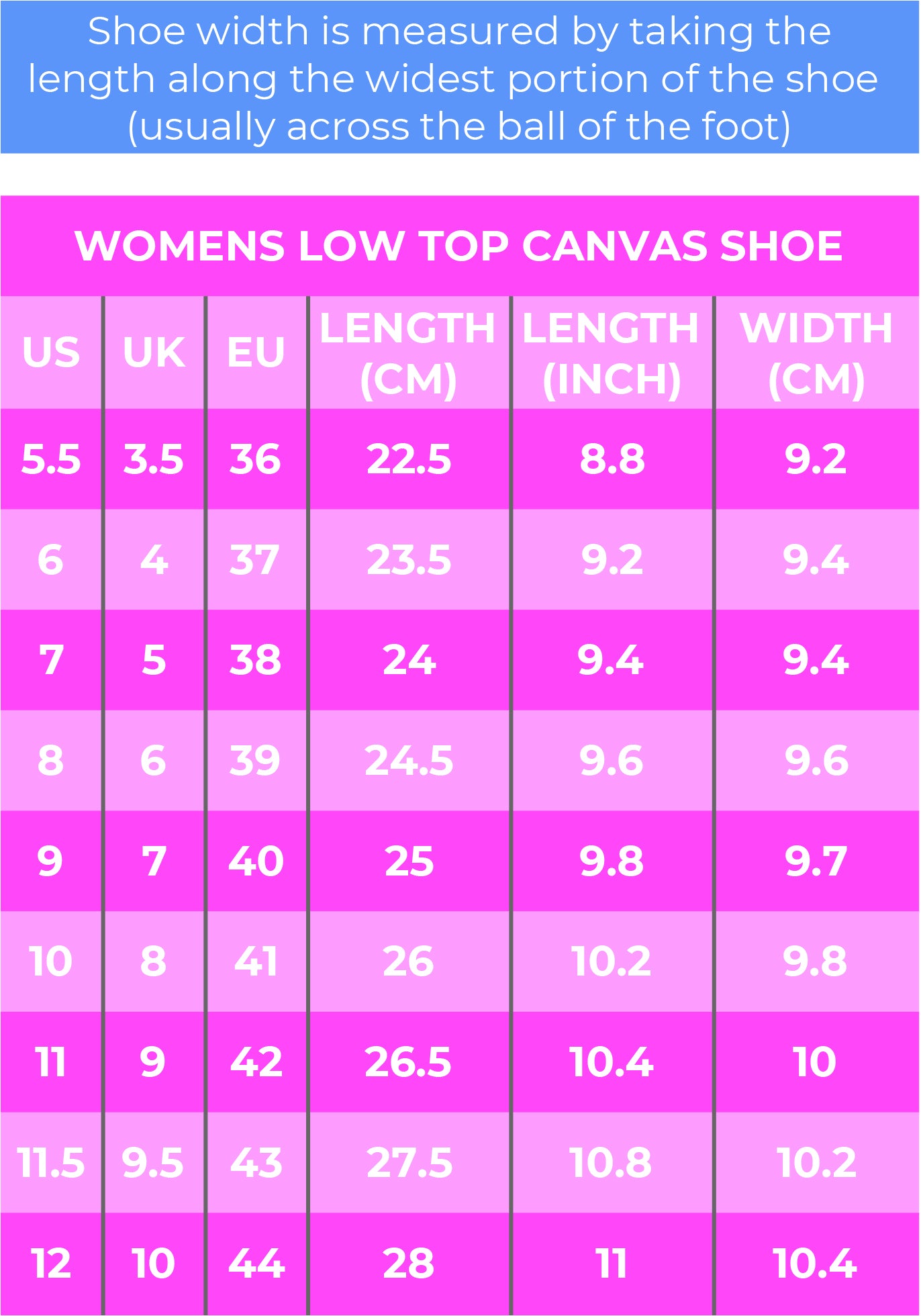The width and height of the screenshot is (921, 1316).
Task: Select the 24.5 length in cm cell
Action: coord(409,761)
